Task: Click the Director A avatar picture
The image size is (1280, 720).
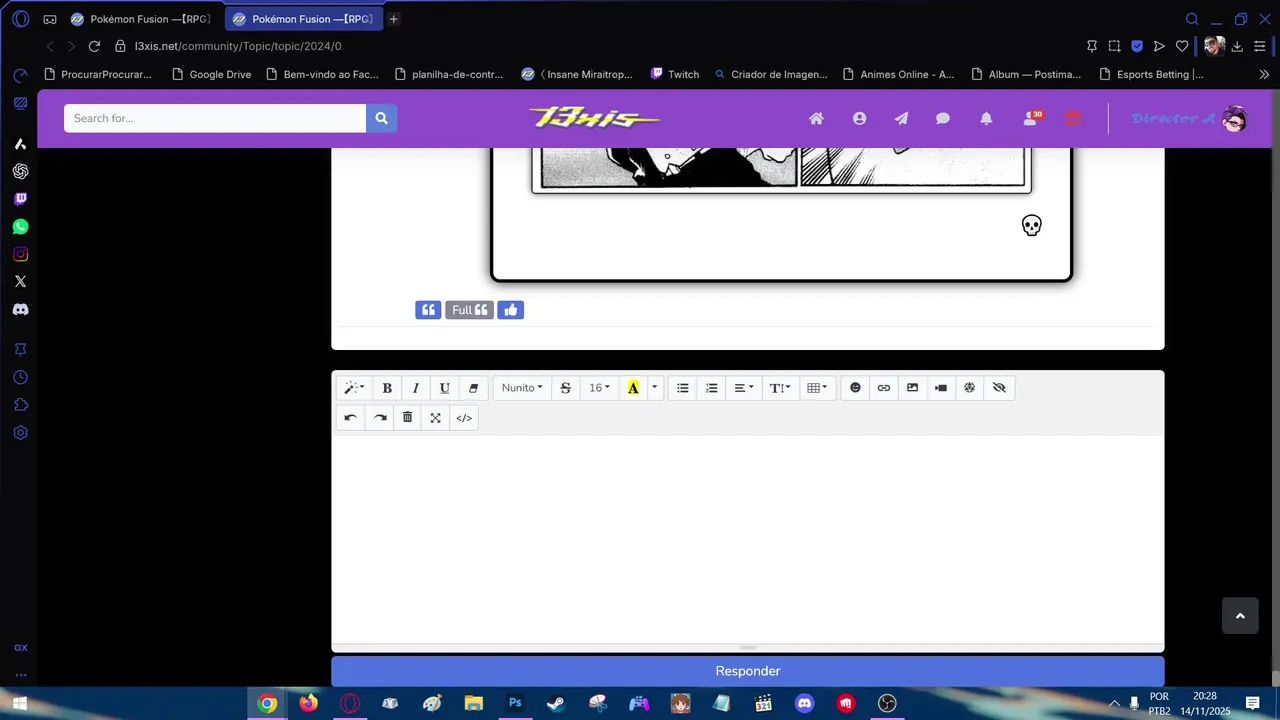Action: [1235, 119]
